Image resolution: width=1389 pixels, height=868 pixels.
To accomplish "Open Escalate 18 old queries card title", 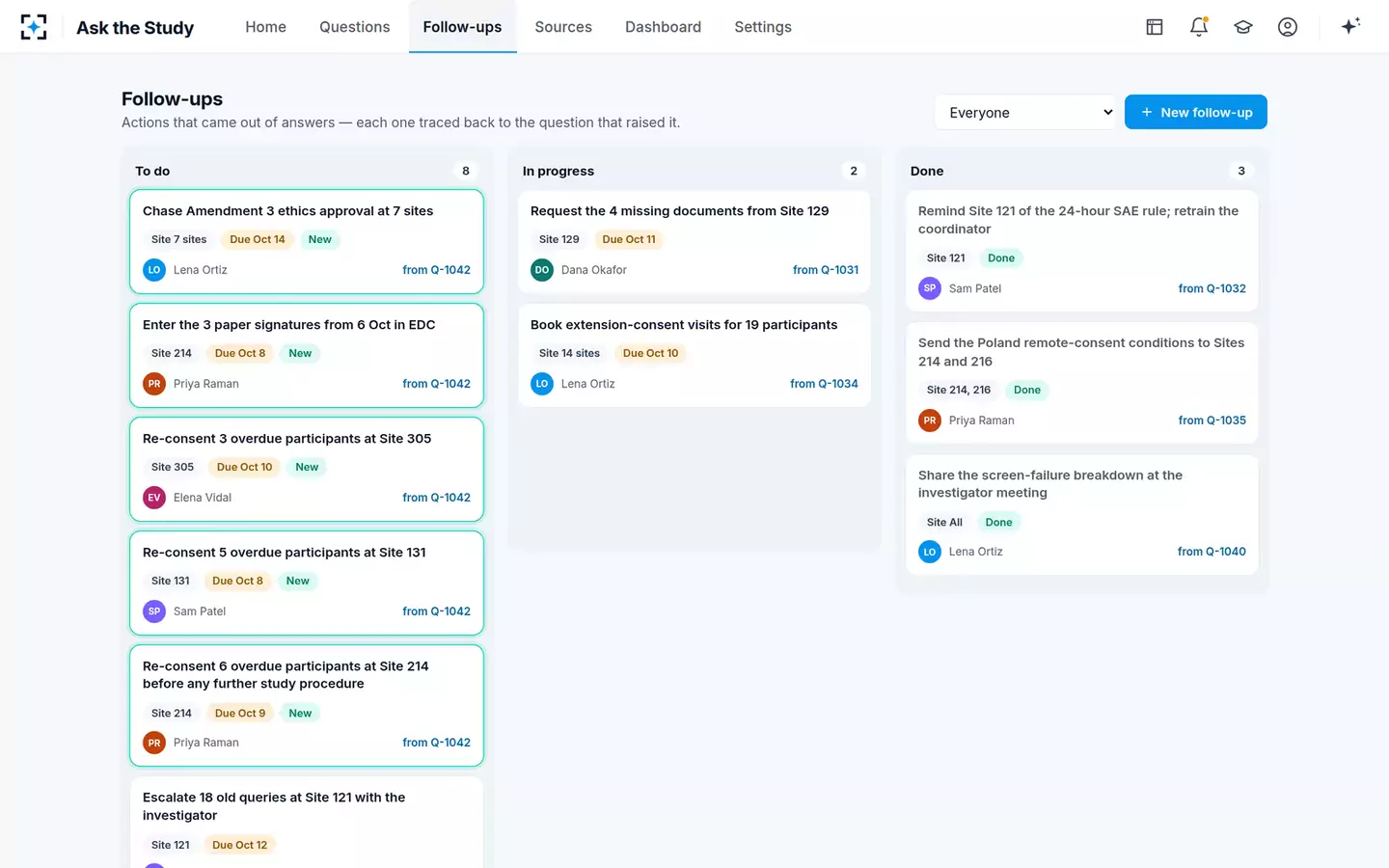I will click(274, 806).
